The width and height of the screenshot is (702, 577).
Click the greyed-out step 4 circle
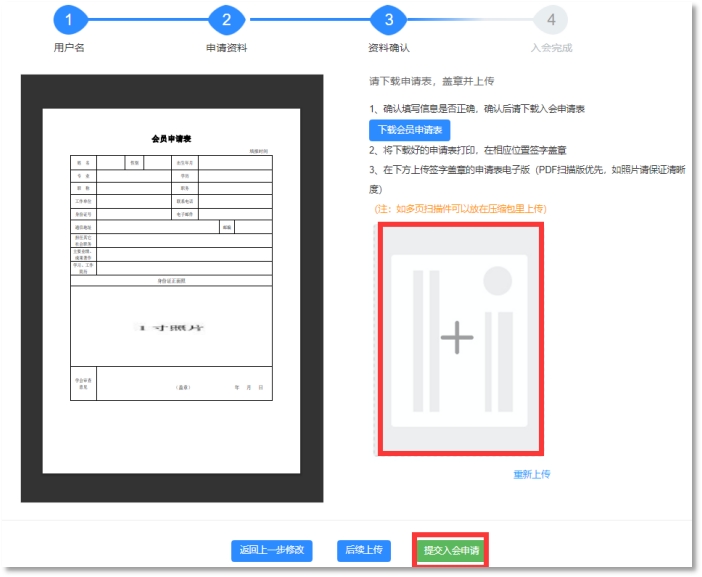point(550,19)
